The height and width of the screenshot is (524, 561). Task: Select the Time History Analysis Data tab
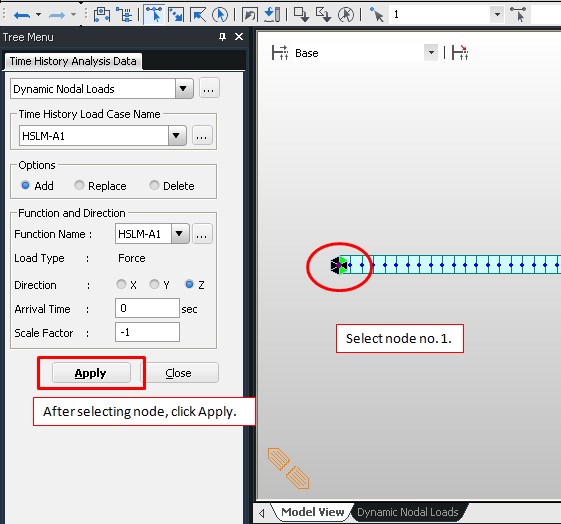pyautogui.click(x=73, y=61)
